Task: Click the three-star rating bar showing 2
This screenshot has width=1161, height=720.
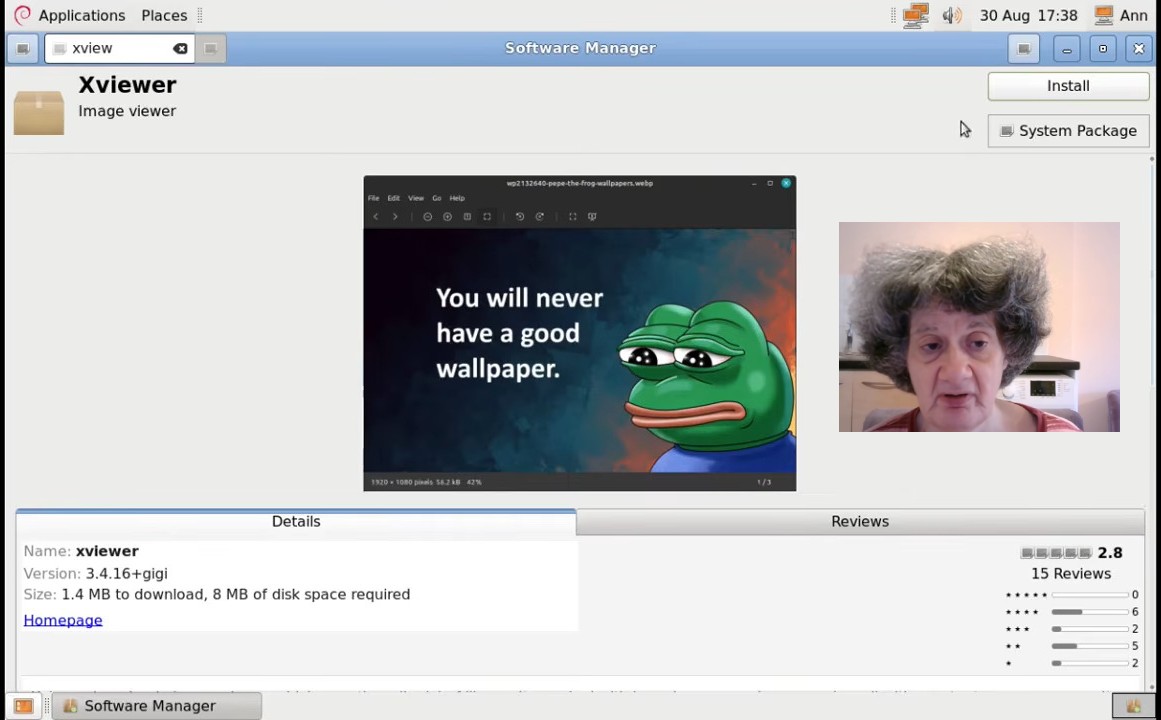Action: click(x=1089, y=629)
